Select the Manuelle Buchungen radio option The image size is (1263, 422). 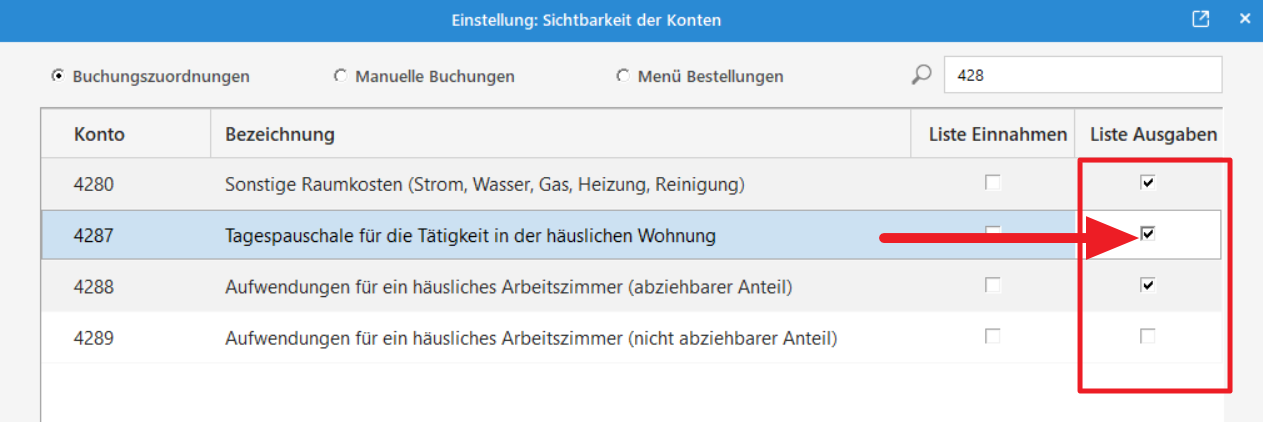click(340, 76)
